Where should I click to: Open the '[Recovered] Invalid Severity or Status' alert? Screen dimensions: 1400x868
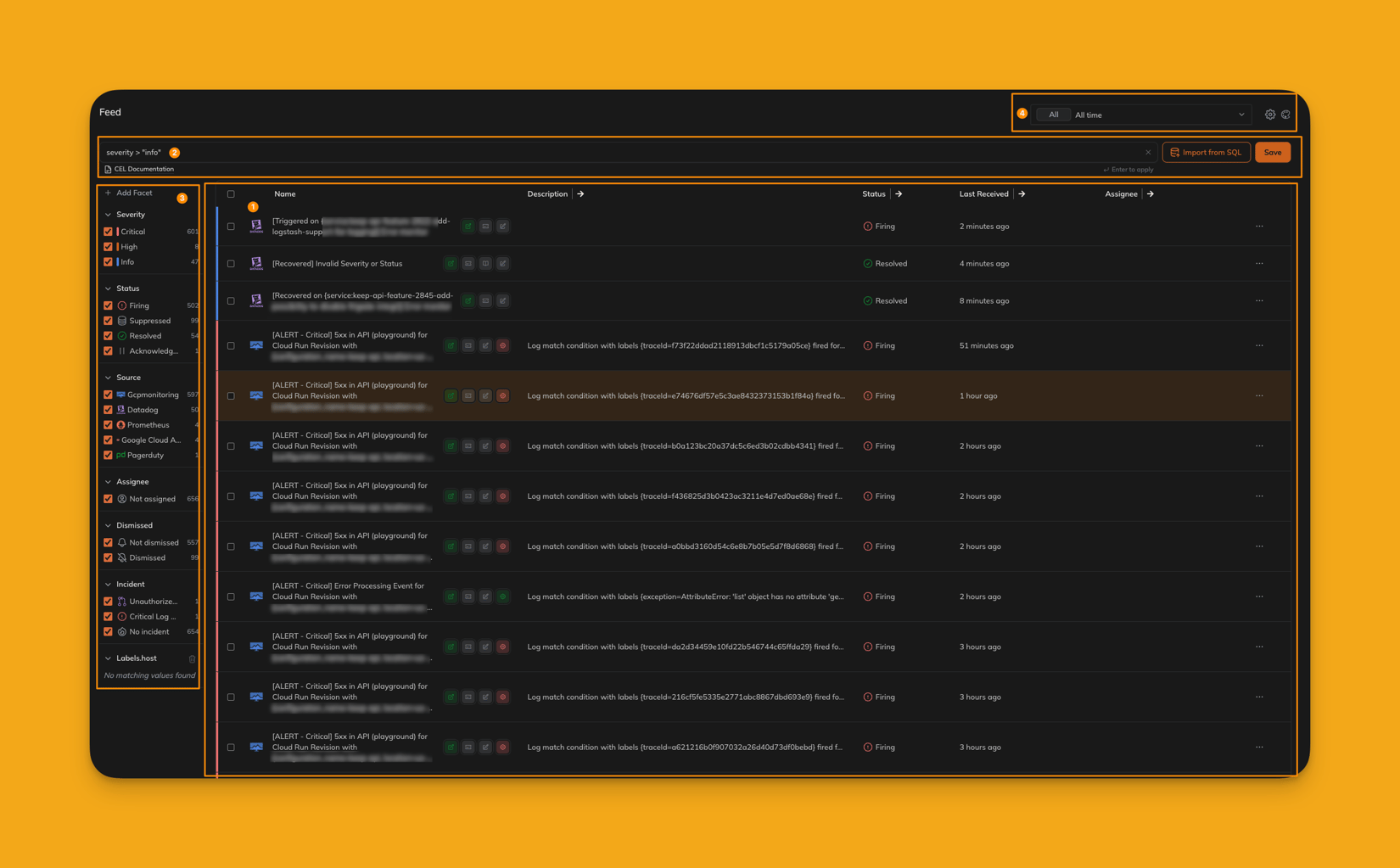pos(338,264)
